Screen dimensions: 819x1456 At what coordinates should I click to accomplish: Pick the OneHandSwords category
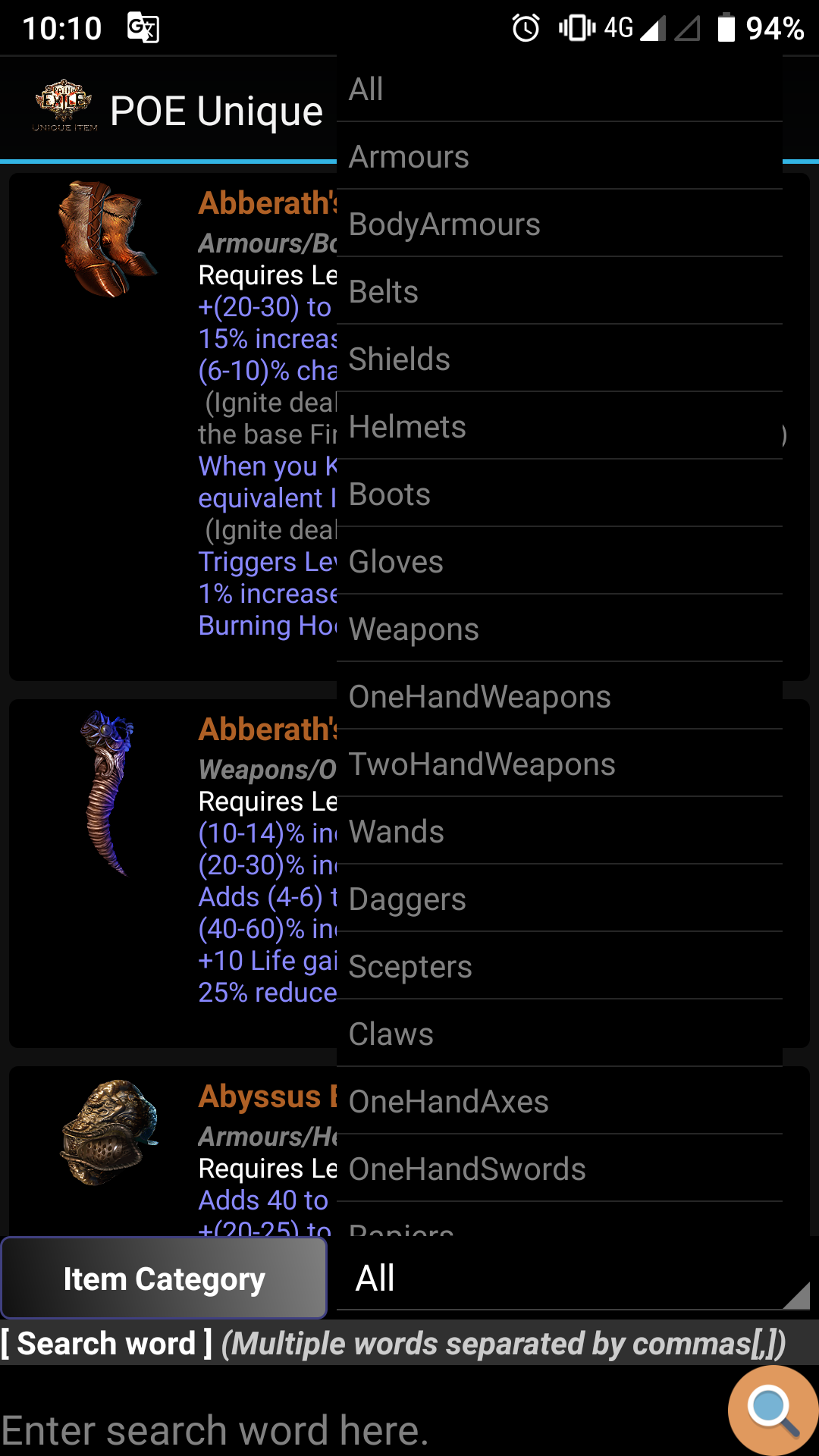[x=560, y=1169]
